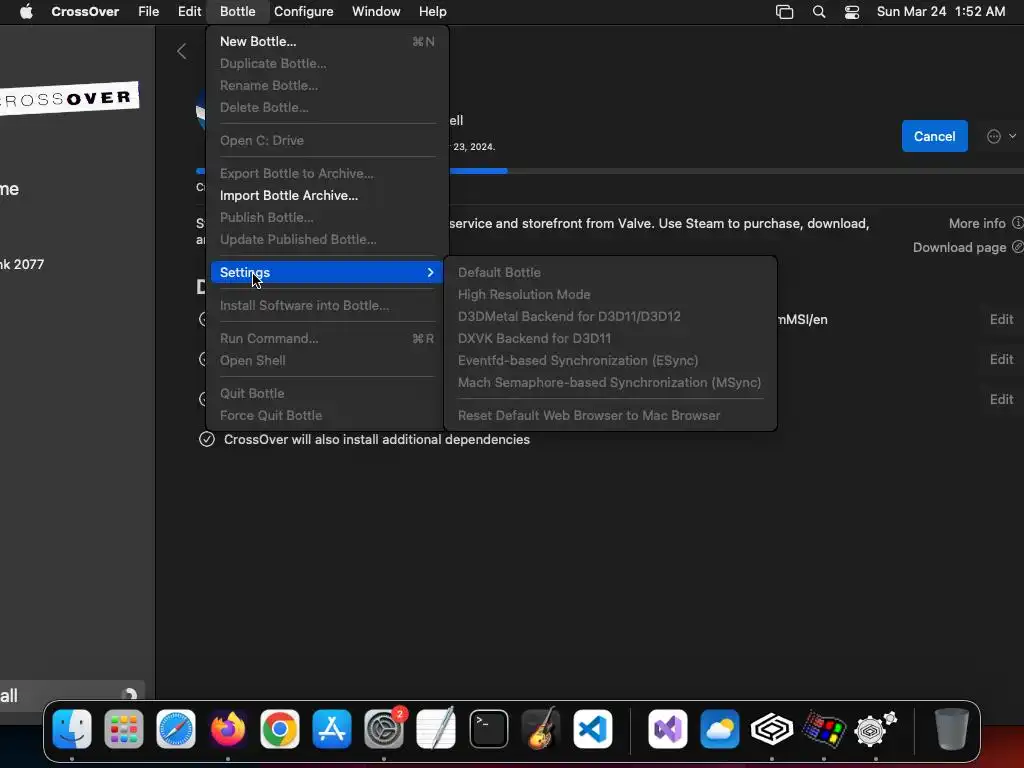Open the Edit menu
Viewport: 1024px width, 768px height.
[189, 11]
